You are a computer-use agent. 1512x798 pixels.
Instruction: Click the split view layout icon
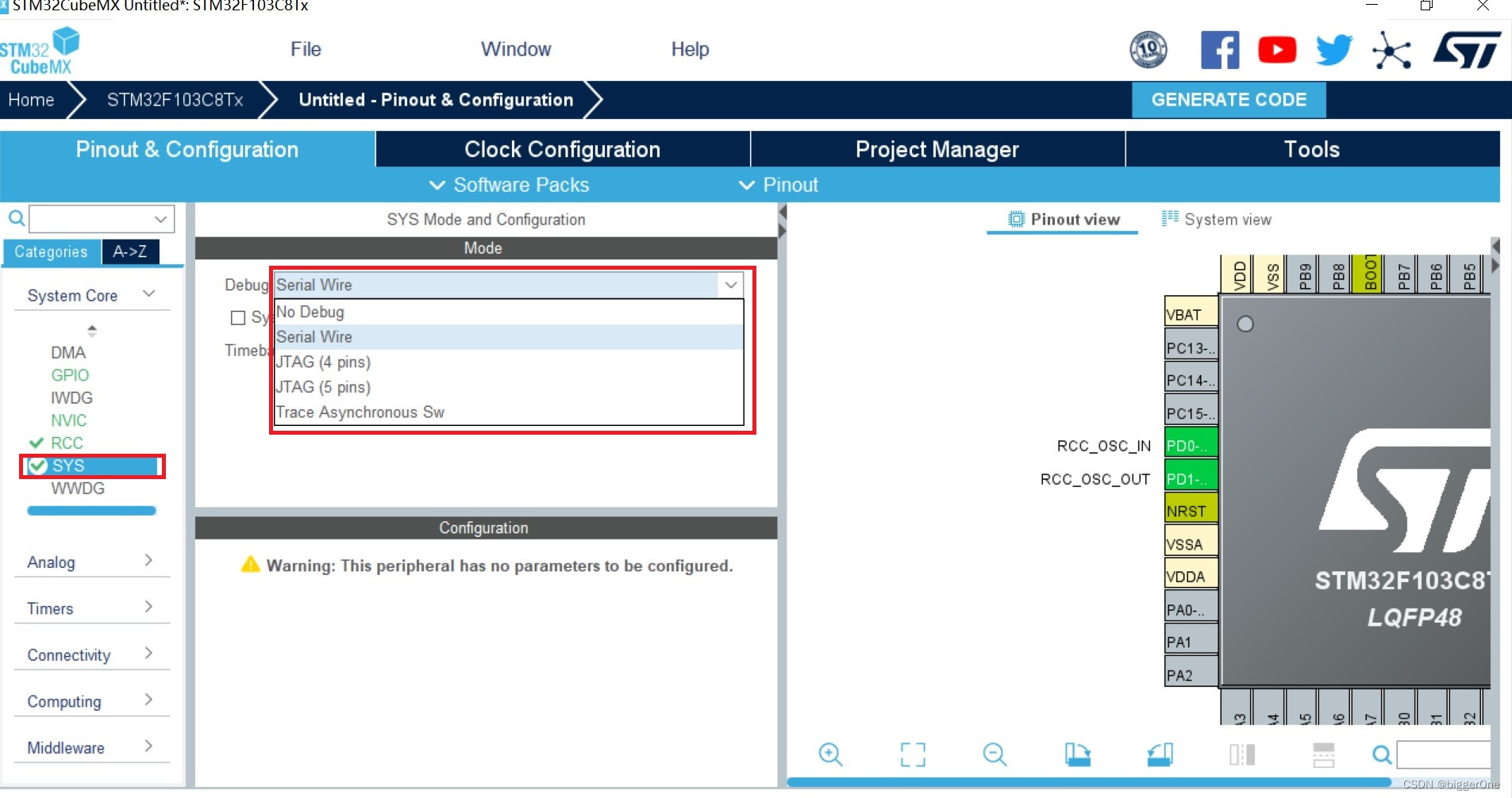click(x=1242, y=754)
